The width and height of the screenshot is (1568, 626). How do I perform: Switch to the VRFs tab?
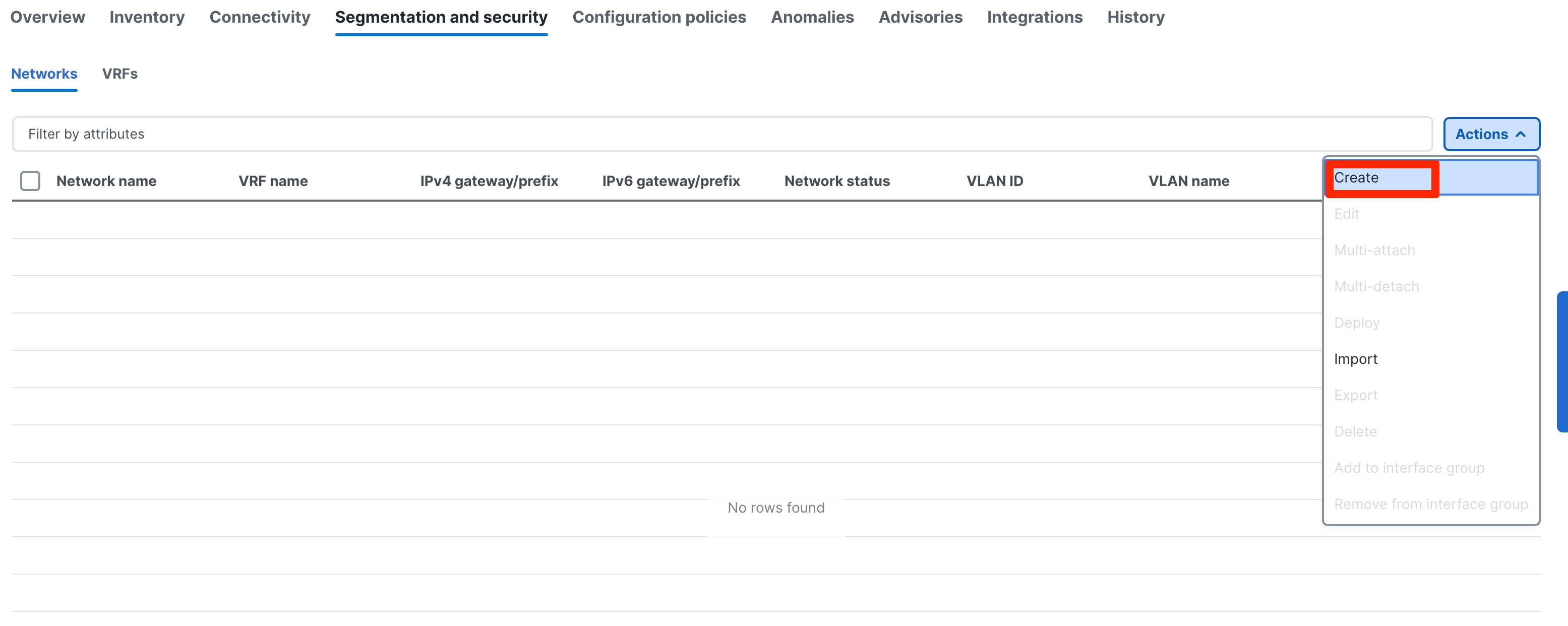[120, 74]
